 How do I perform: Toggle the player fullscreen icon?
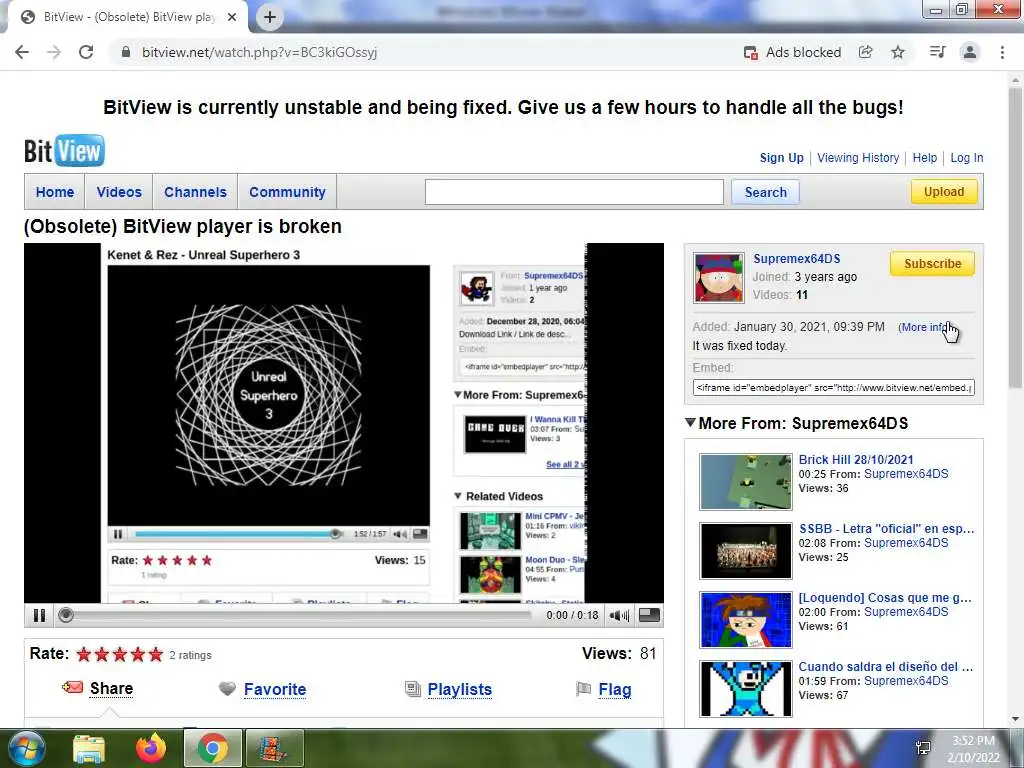pyautogui.click(x=649, y=615)
